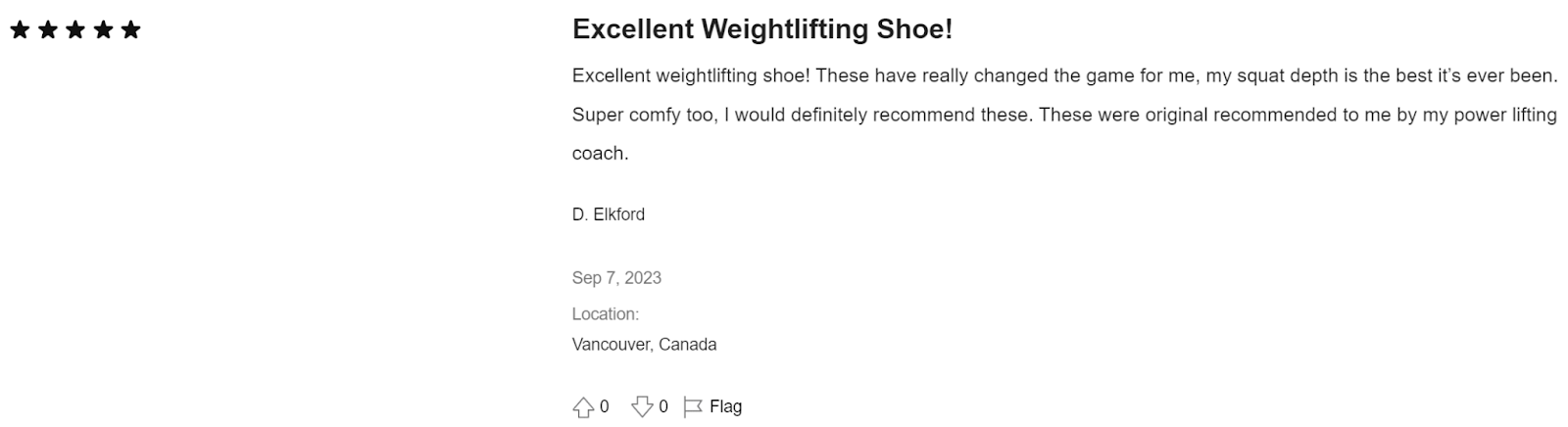The height and width of the screenshot is (427, 1568).
Task: Click the Location: label
Action: (606, 314)
